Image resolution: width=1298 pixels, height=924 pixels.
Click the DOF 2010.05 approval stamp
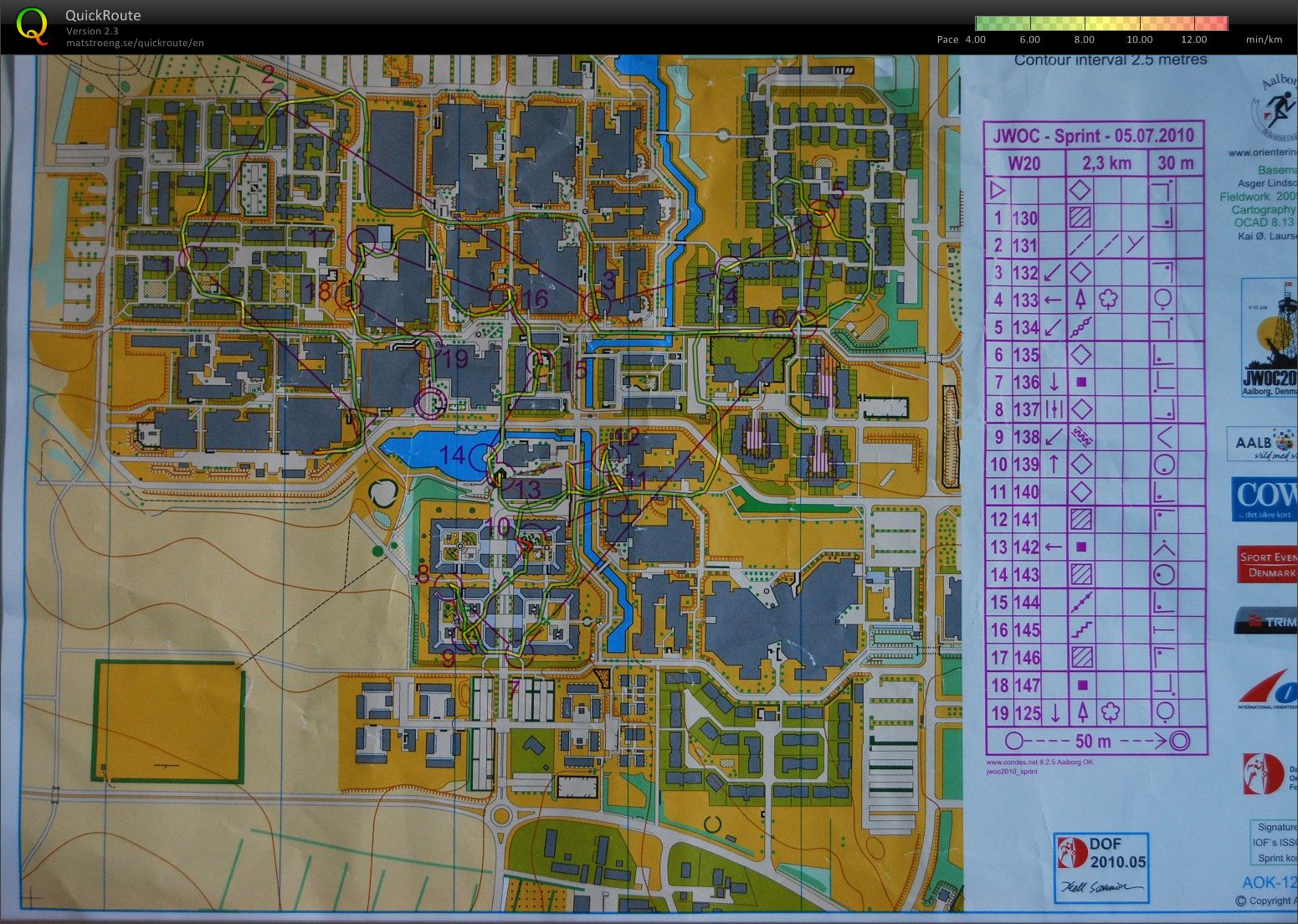(1100, 867)
